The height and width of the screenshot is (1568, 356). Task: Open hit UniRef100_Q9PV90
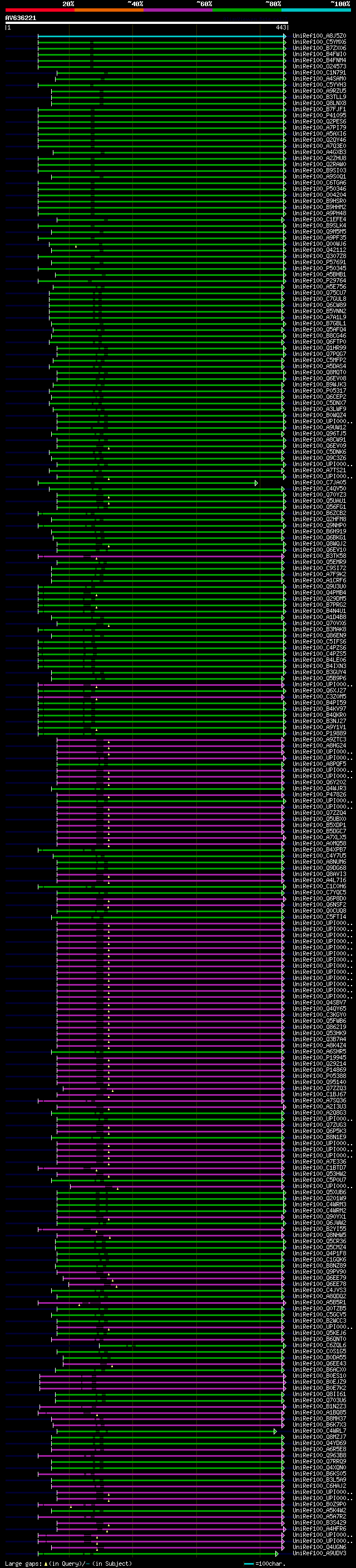click(319, 1272)
